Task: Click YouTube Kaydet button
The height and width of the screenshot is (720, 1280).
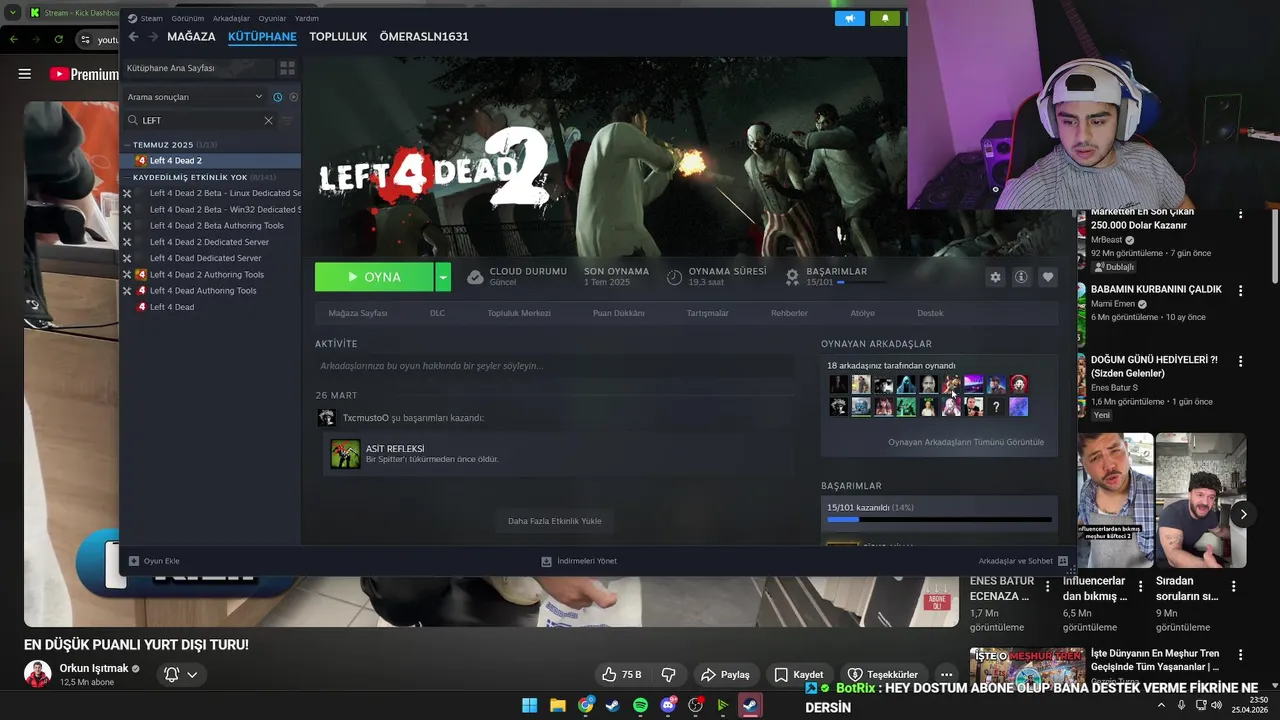Action: 798,674
